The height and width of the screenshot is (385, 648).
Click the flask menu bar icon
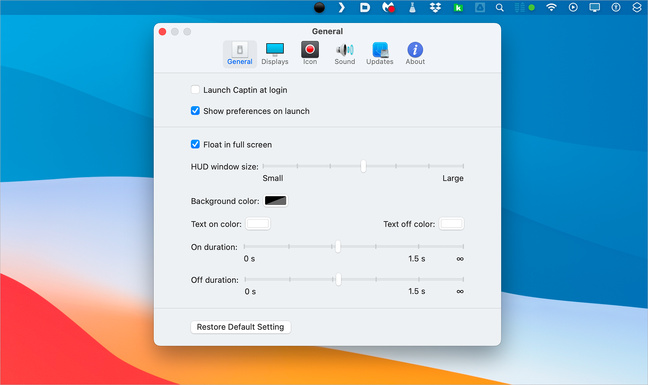[x=412, y=7]
